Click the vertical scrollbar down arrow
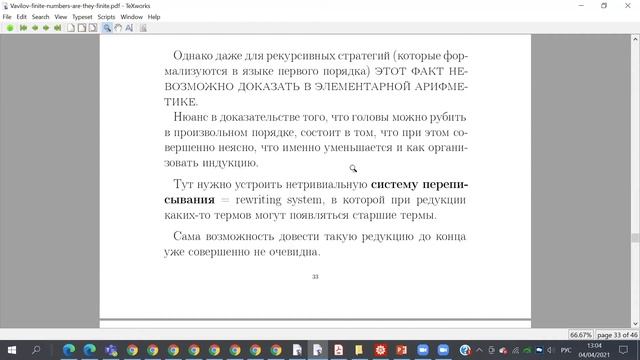This screenshot has height=360, width=640. point(635,324)
